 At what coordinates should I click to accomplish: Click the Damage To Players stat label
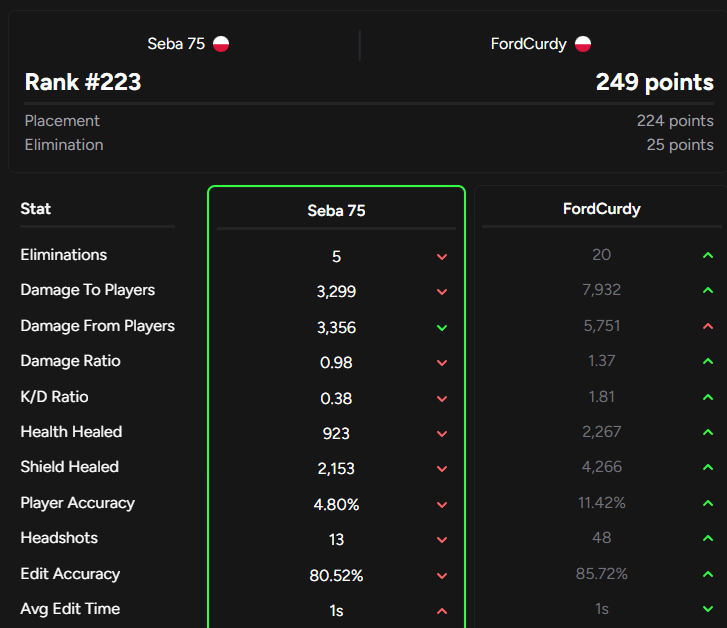click(88, 290)
